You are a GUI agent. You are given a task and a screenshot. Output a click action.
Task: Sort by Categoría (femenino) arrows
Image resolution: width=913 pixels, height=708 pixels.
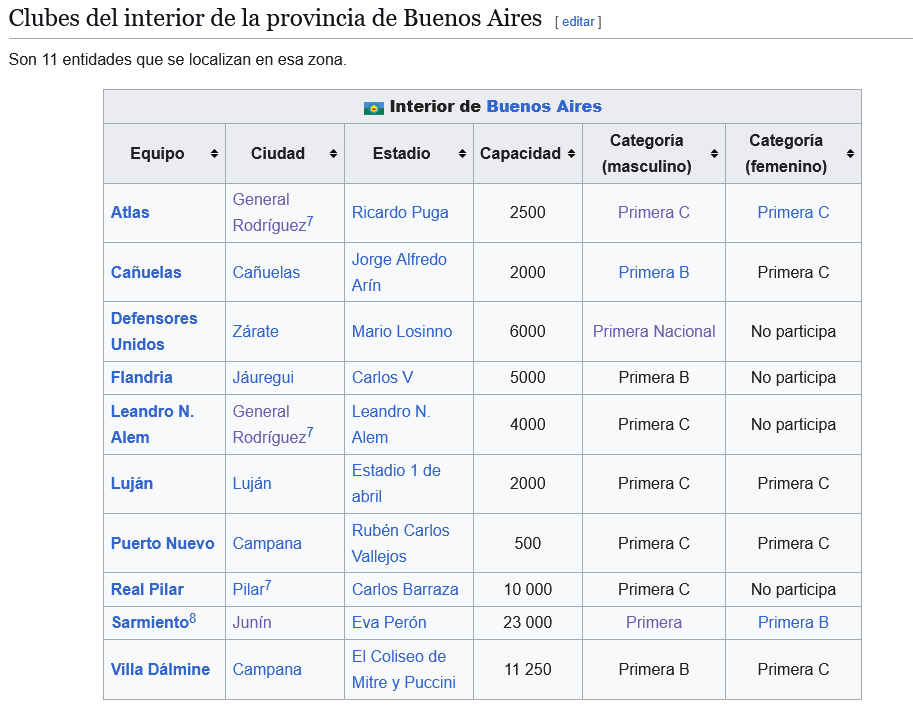pyautogui.click(x=850, y=154)
